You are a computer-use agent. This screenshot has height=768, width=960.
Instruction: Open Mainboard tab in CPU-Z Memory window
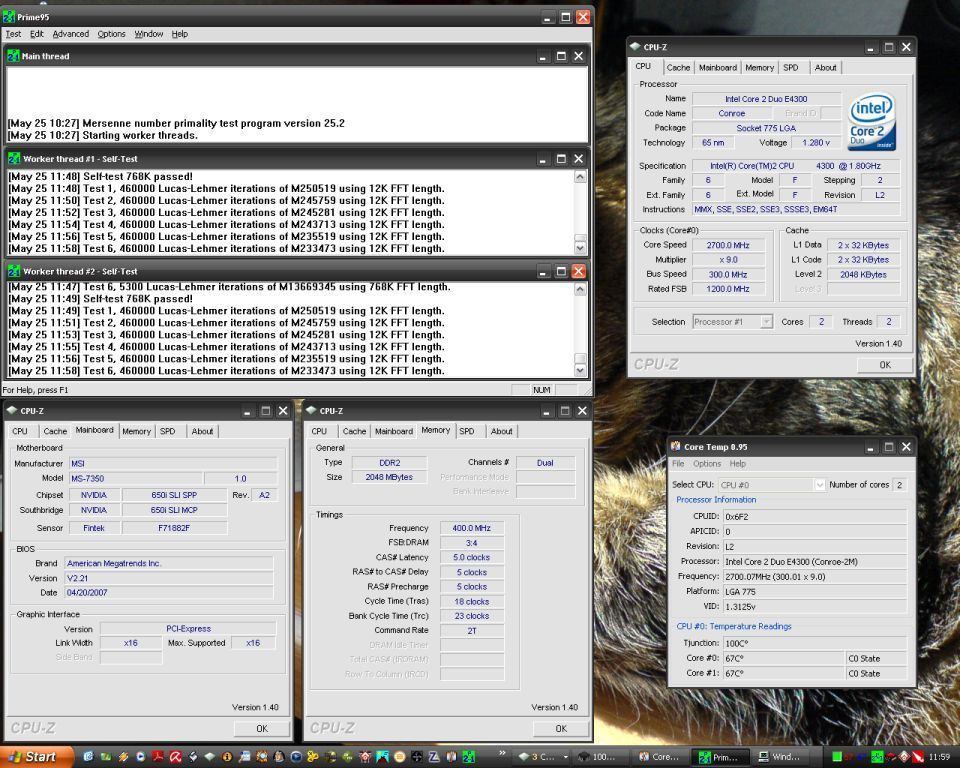pyautogui.click(x=394, y=431)
